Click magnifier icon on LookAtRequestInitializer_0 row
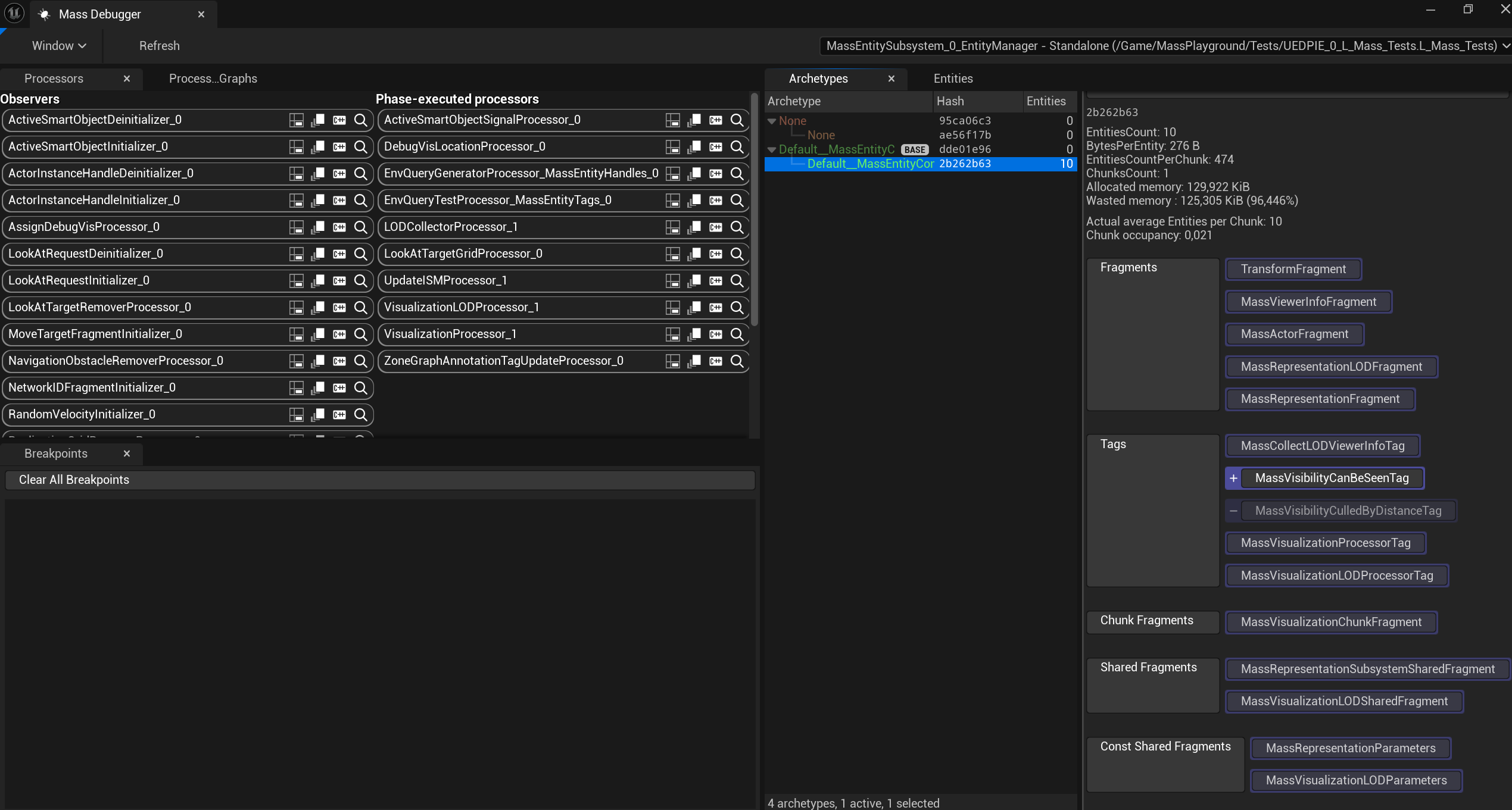Screen dimensions: 1512x810 [x=360, y=281]
